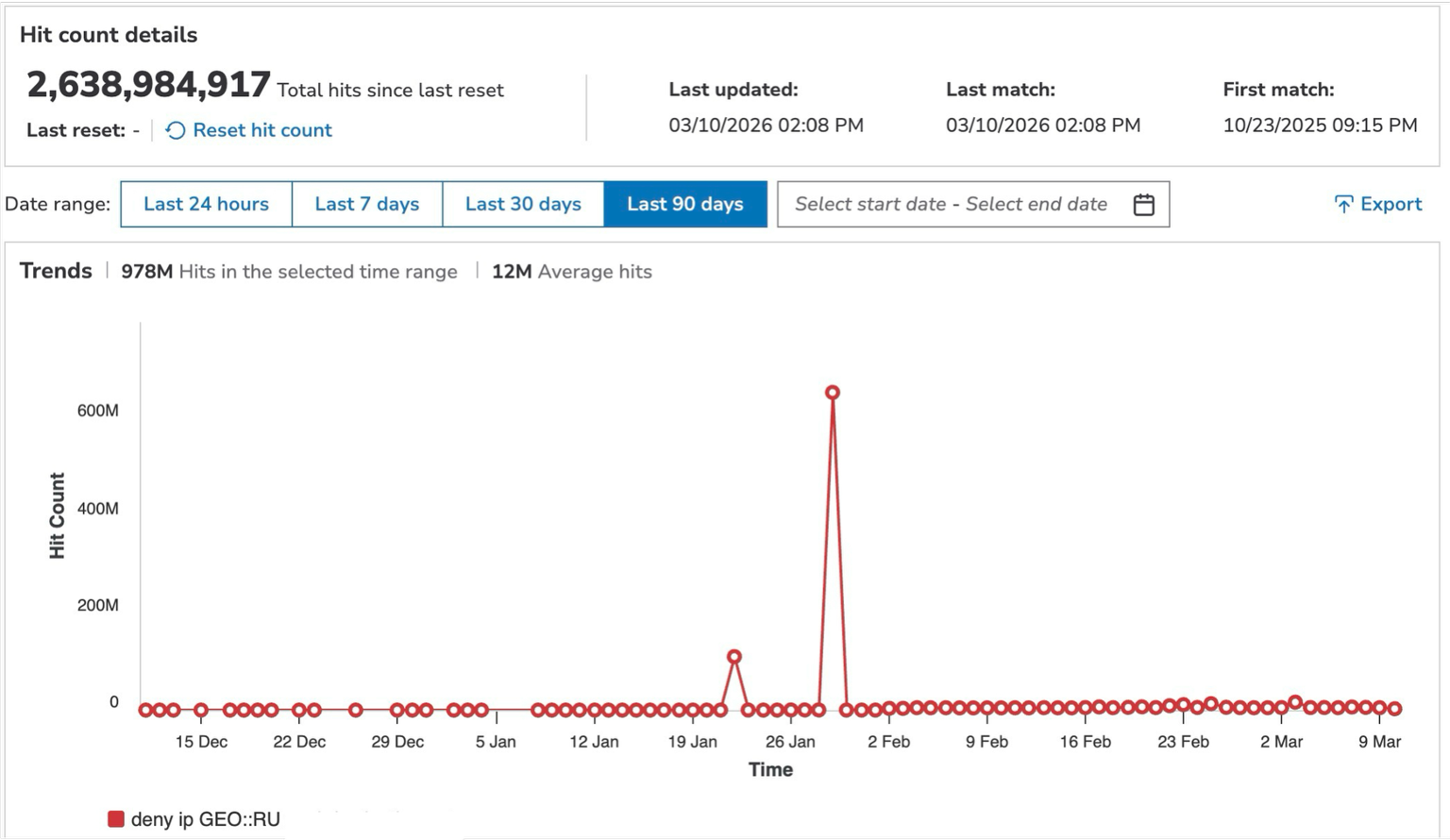This screenshot has height=840, width=1450.
Task: Click the Export upload arrow icon
Action: coord(1344,203)
